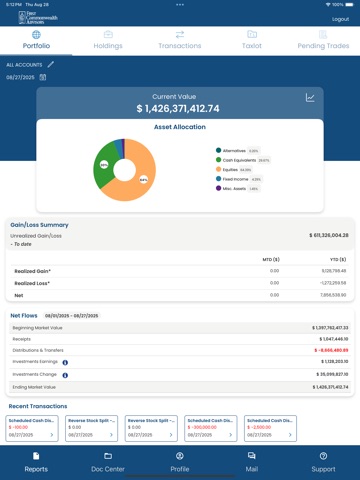
Task: Click the MTD ($) column header
Action: tap(271, 259)
